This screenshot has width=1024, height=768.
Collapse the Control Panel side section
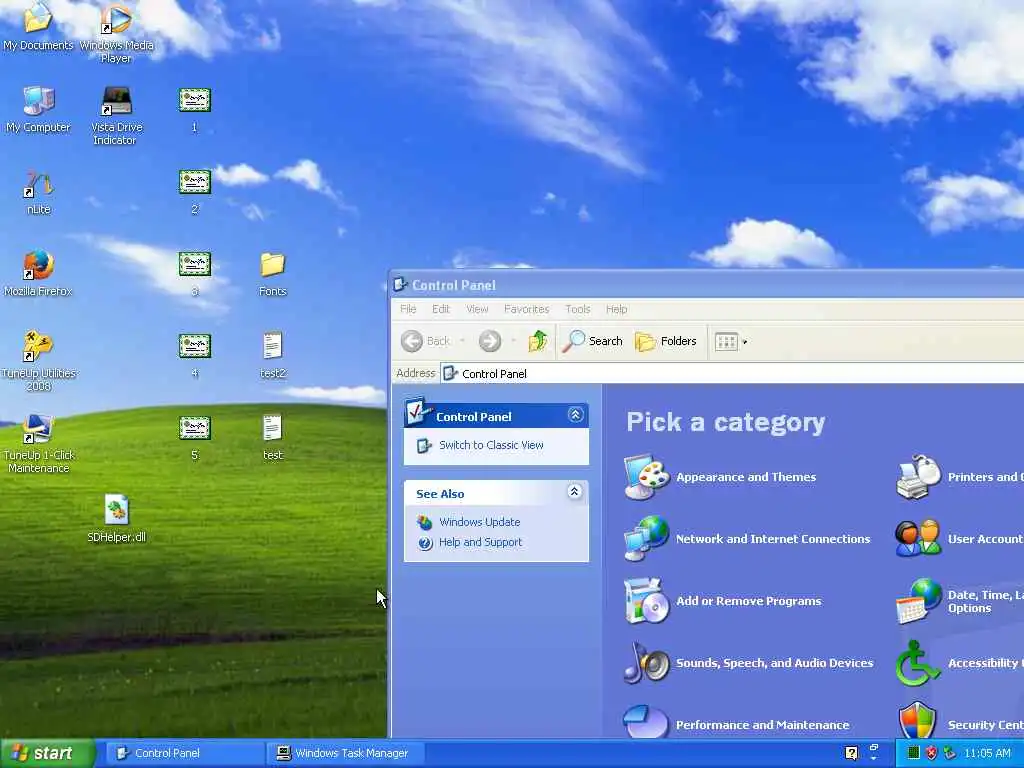pos(575,415)
